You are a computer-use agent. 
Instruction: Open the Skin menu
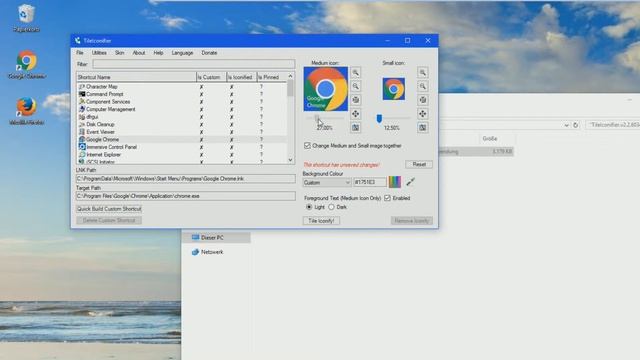(120, 53)
